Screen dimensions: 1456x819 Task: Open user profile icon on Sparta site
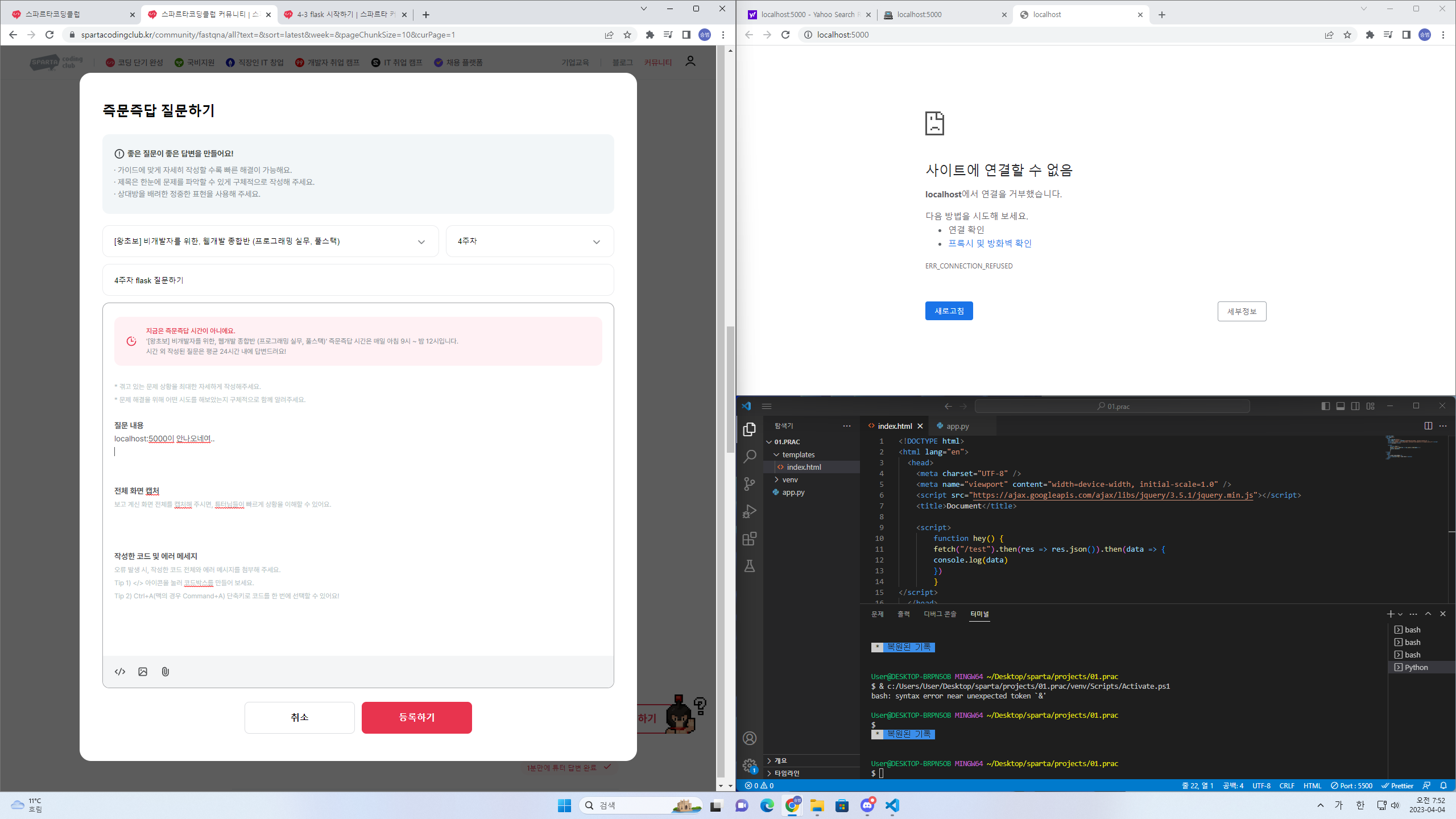690,61
